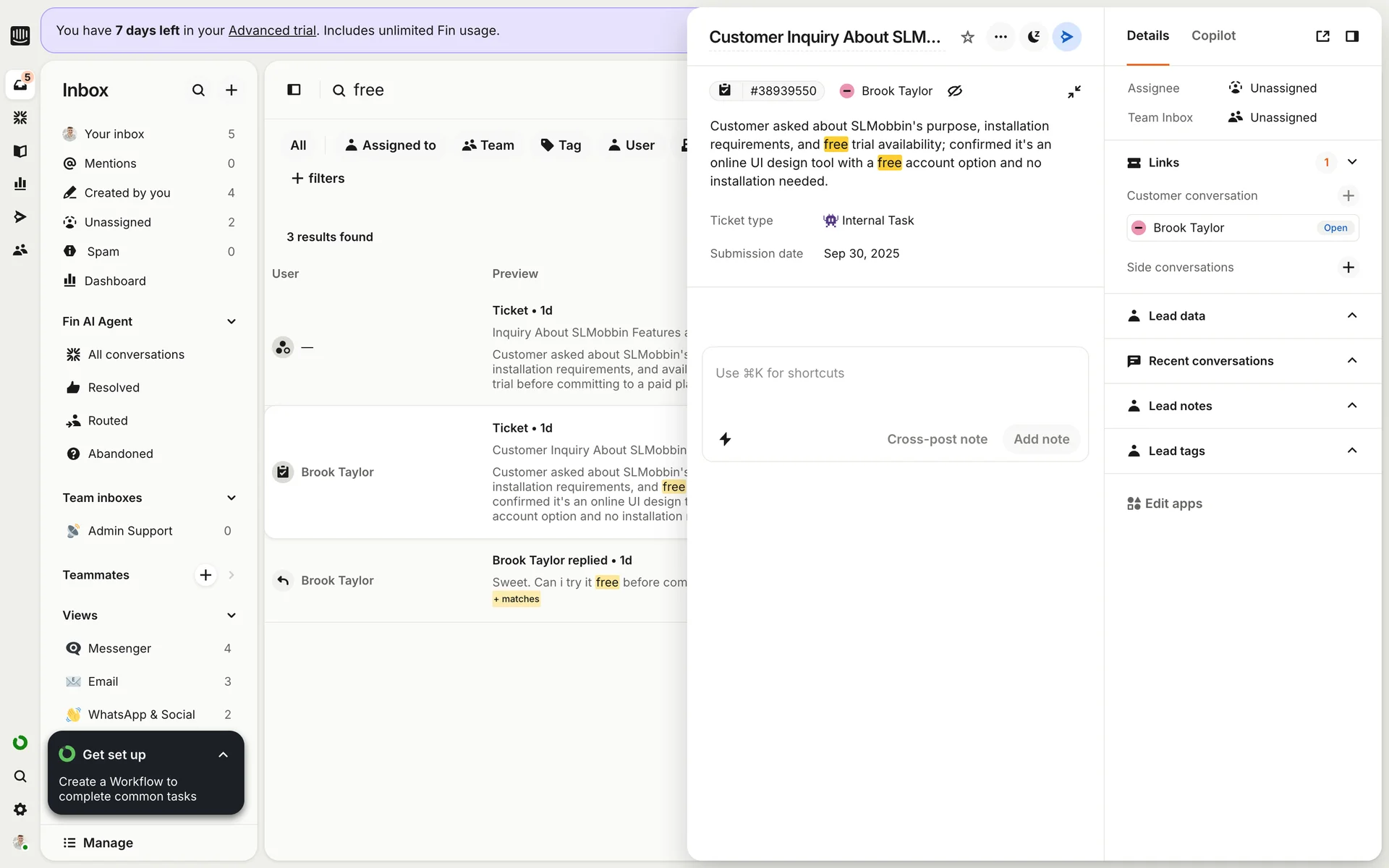Click the snooze moon icon

(x=1034, y=37)
